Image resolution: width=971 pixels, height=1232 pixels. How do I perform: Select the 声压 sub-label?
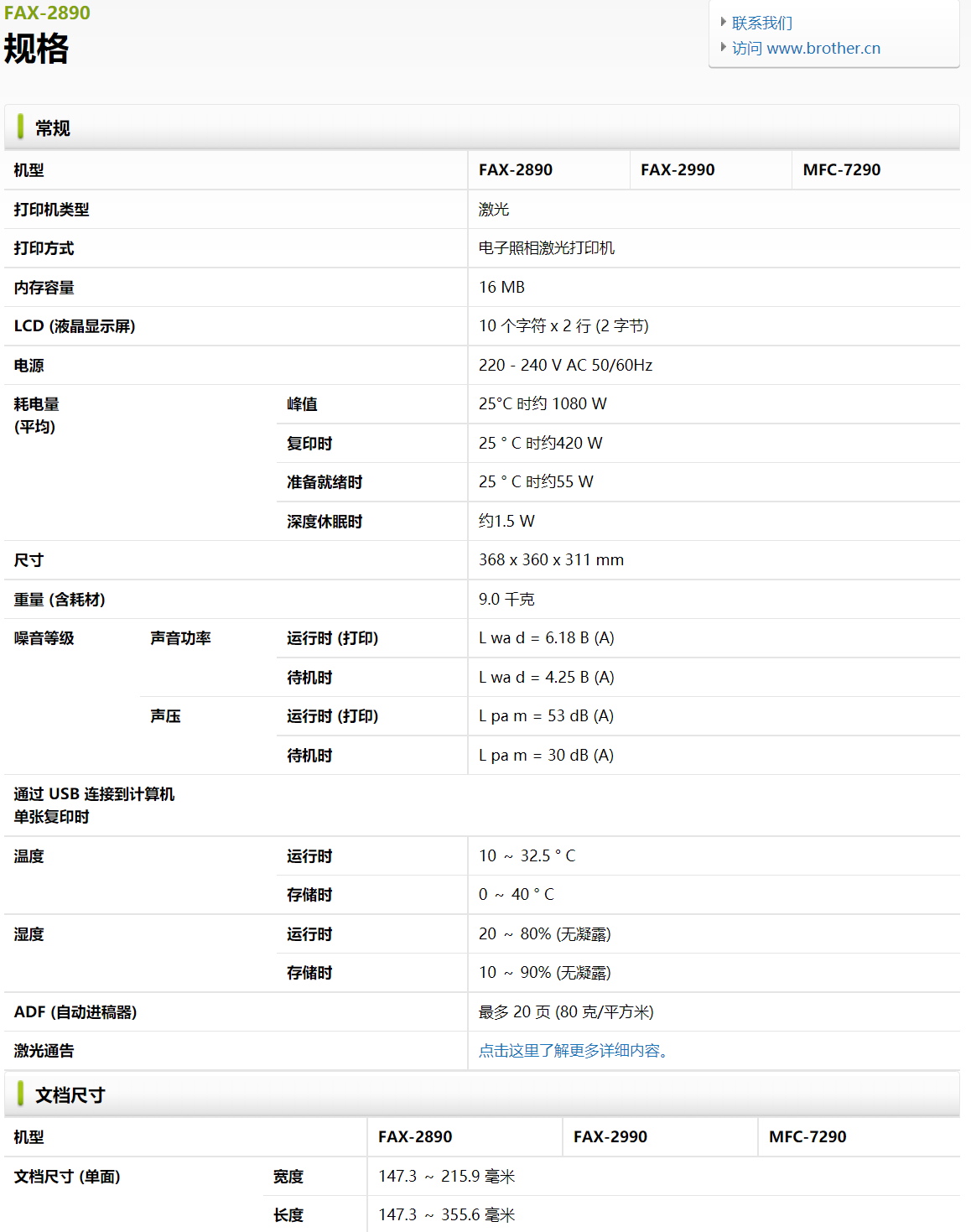165,716
